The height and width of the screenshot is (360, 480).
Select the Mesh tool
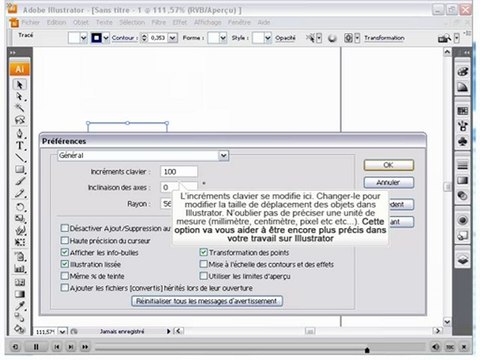20,282
